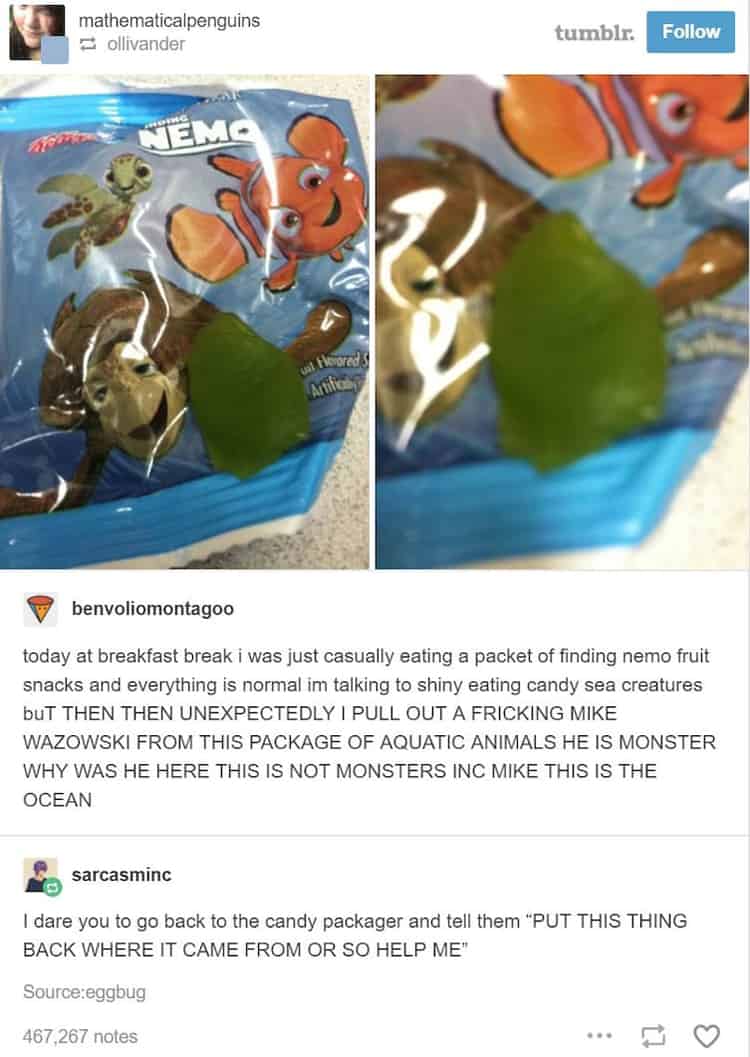Click the reblog arrows icon beside ollivander
750x1057 pixels.
88,44
